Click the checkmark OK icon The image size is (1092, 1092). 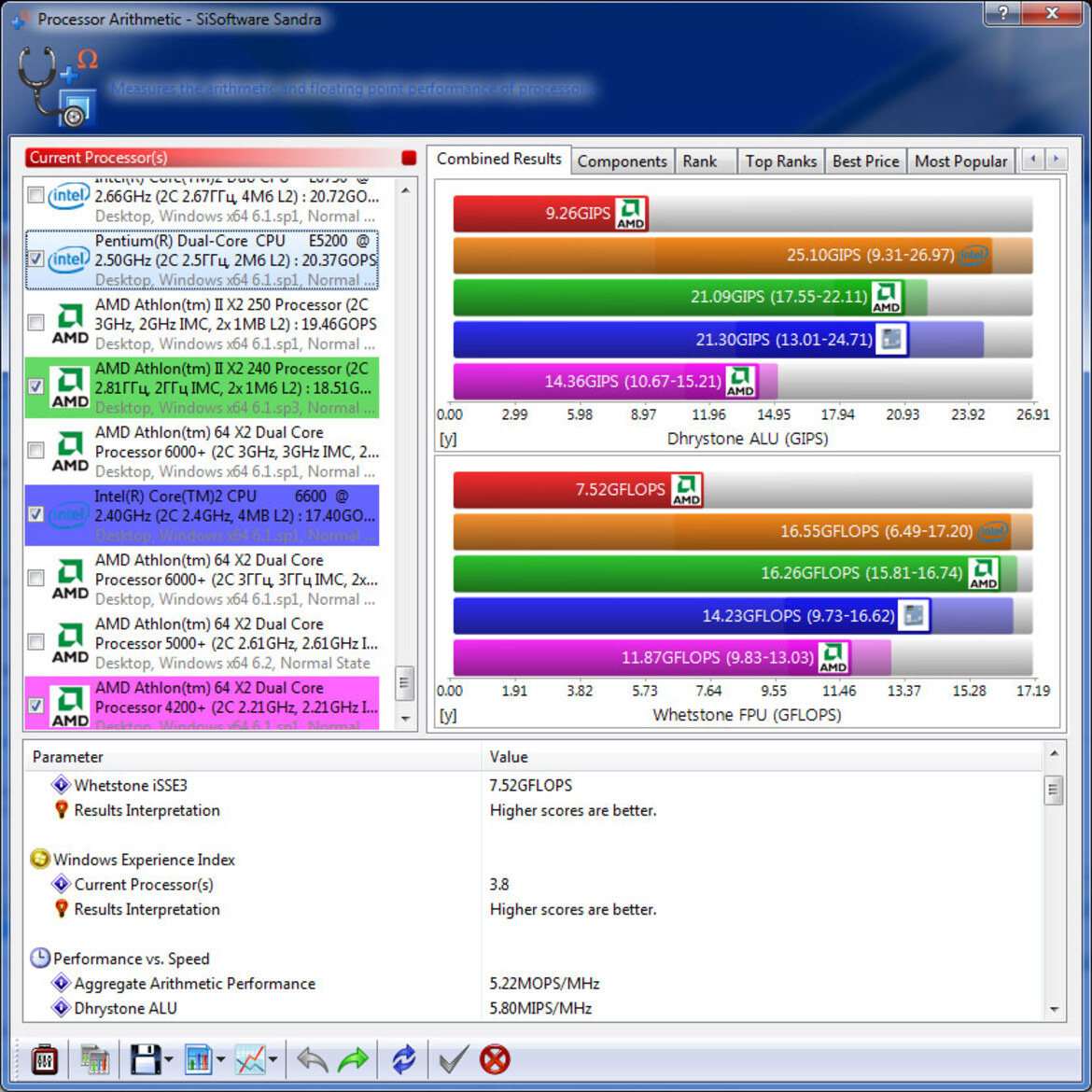pos(454,1060)
